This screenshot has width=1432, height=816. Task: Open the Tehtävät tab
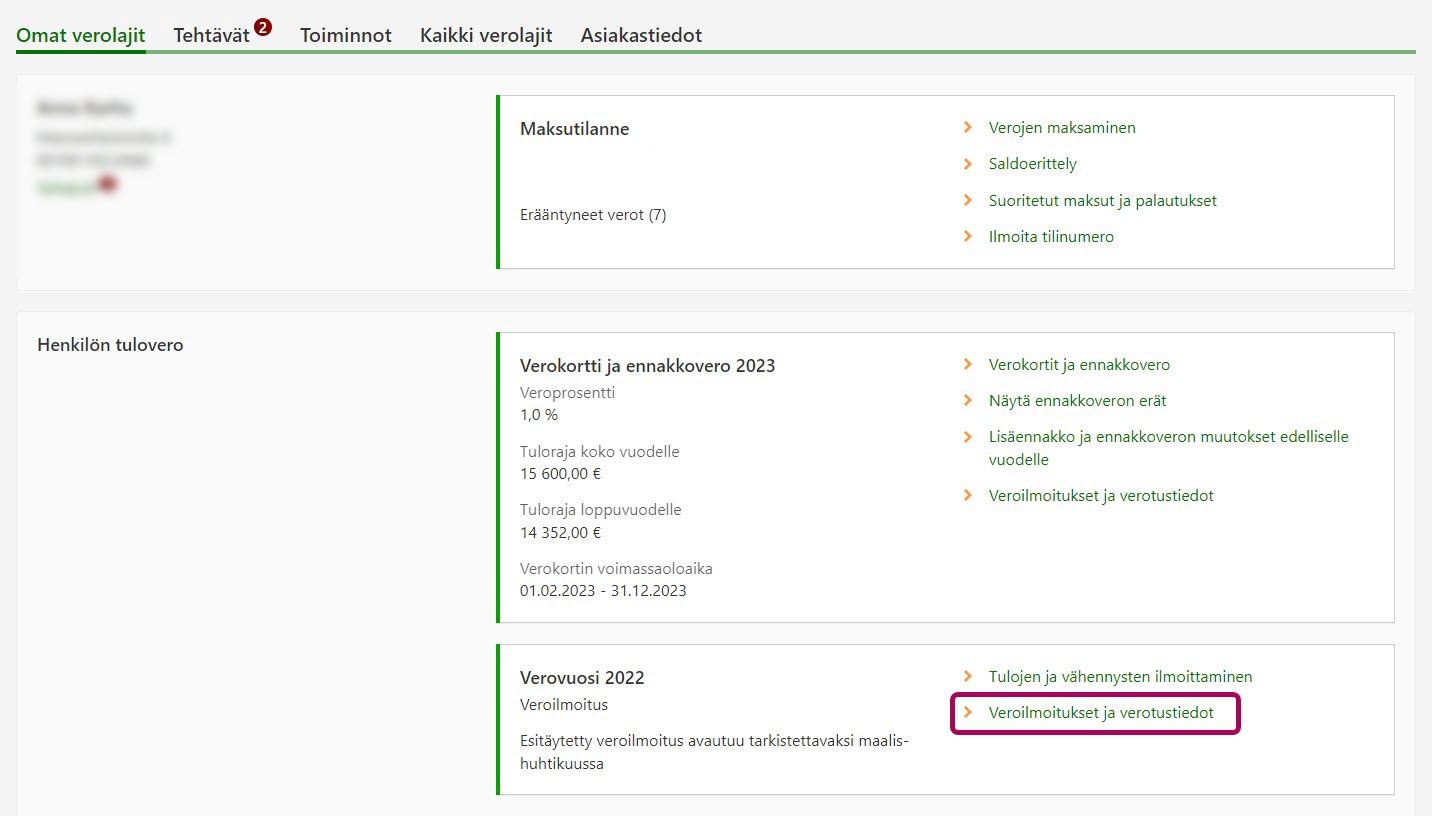(x=211, y=35)
